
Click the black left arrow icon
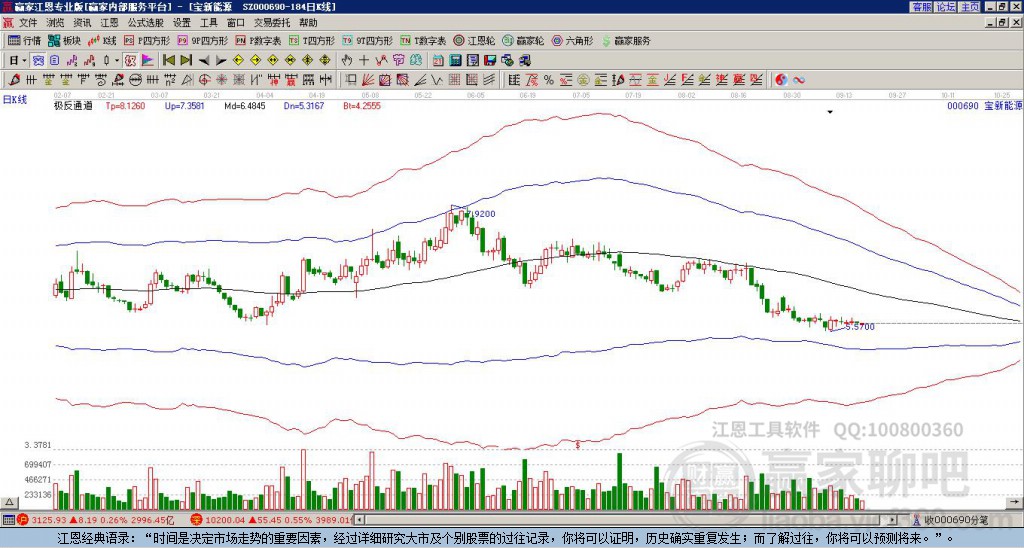pyautogui.click(x=204, y=60)
